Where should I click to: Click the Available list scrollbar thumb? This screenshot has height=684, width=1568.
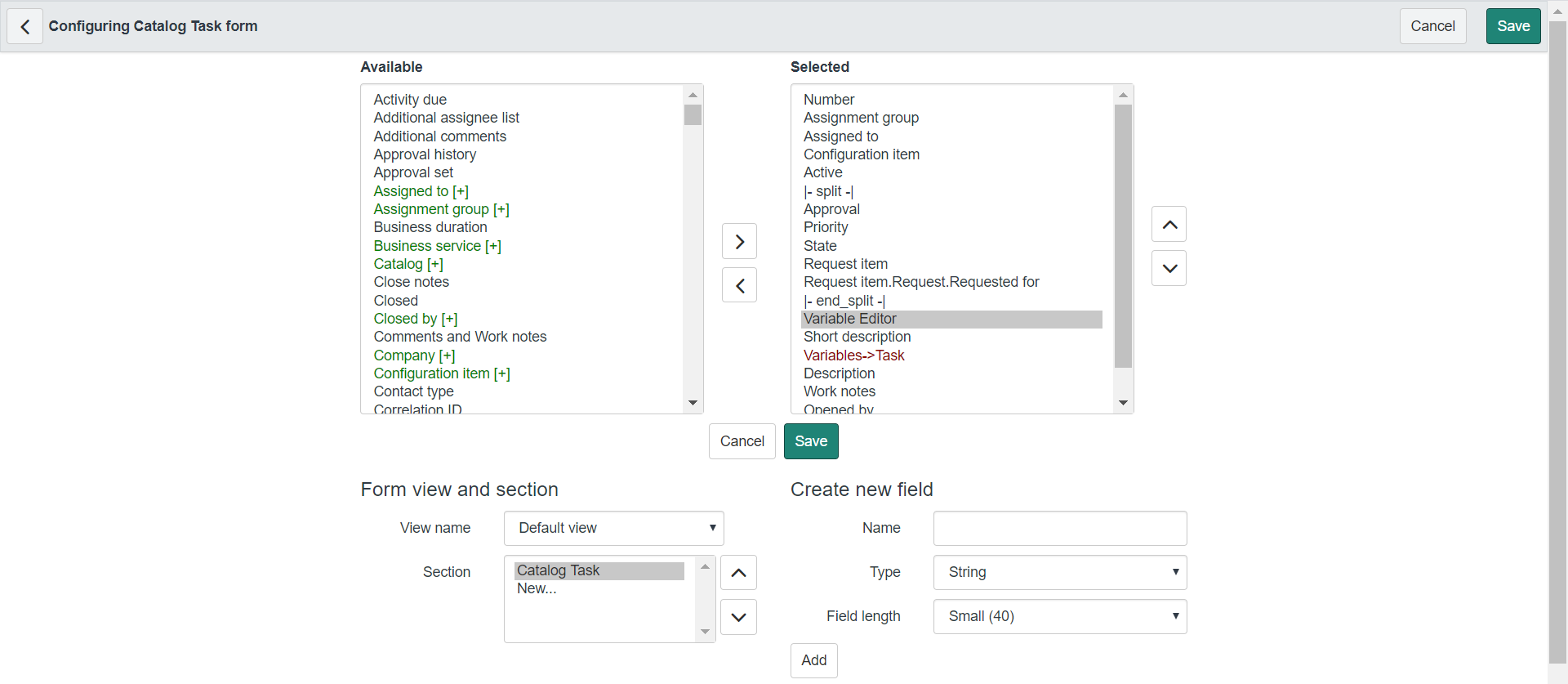(693, 114)
